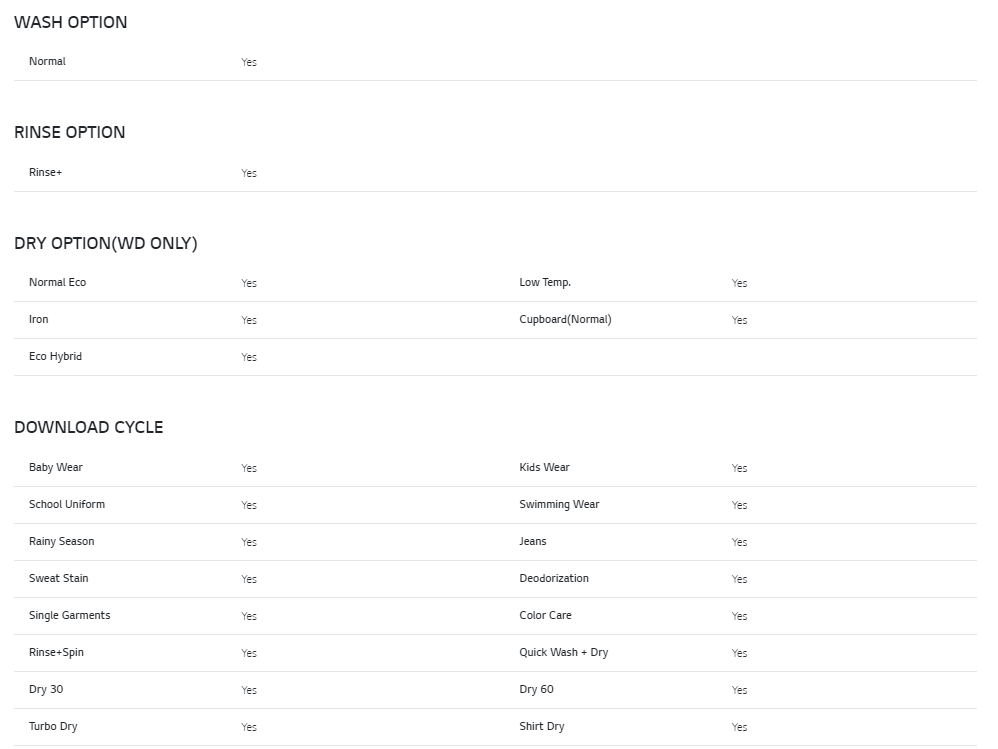Click the DRY OPTION(WD ONLY) heading
This screenshot has width=998, height=749.
click(x=105, y=243)
